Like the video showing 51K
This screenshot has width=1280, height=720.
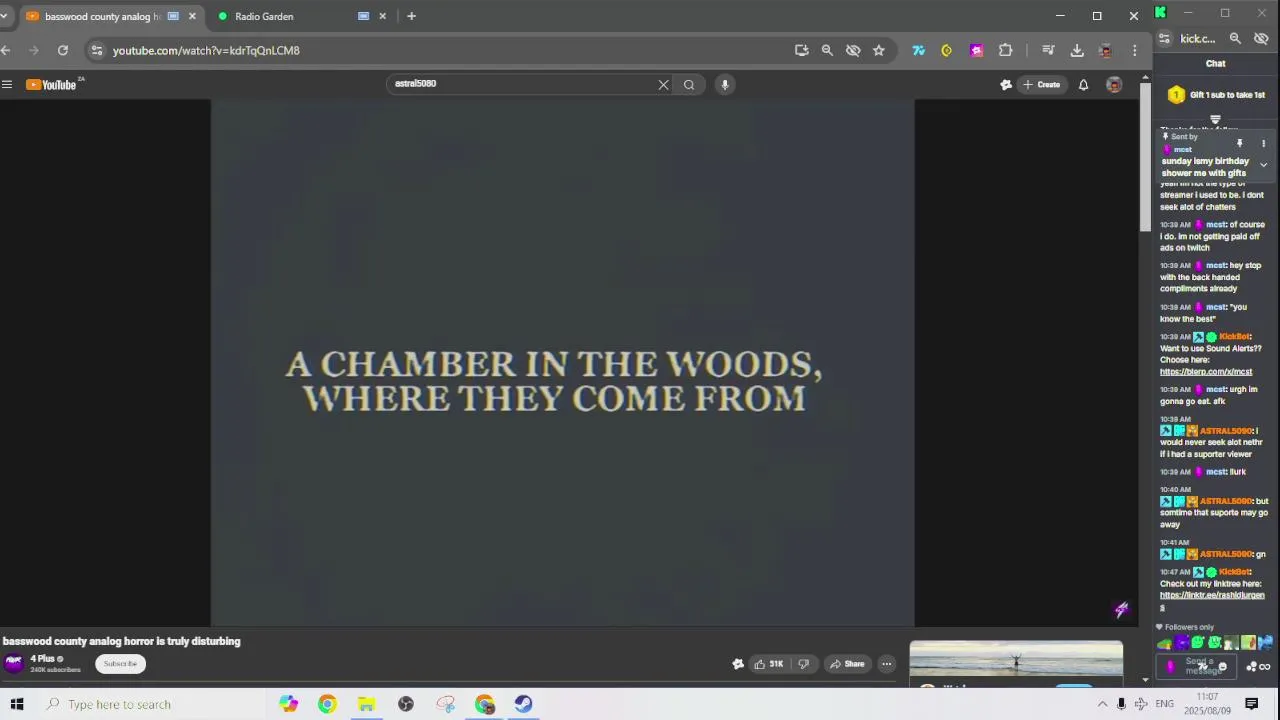(x=769, y=664)
